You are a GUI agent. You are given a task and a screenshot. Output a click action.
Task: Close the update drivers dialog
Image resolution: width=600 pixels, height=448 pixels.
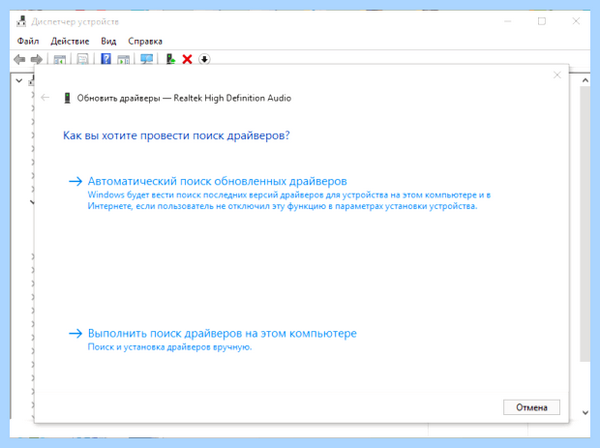[x=557, y=75]
